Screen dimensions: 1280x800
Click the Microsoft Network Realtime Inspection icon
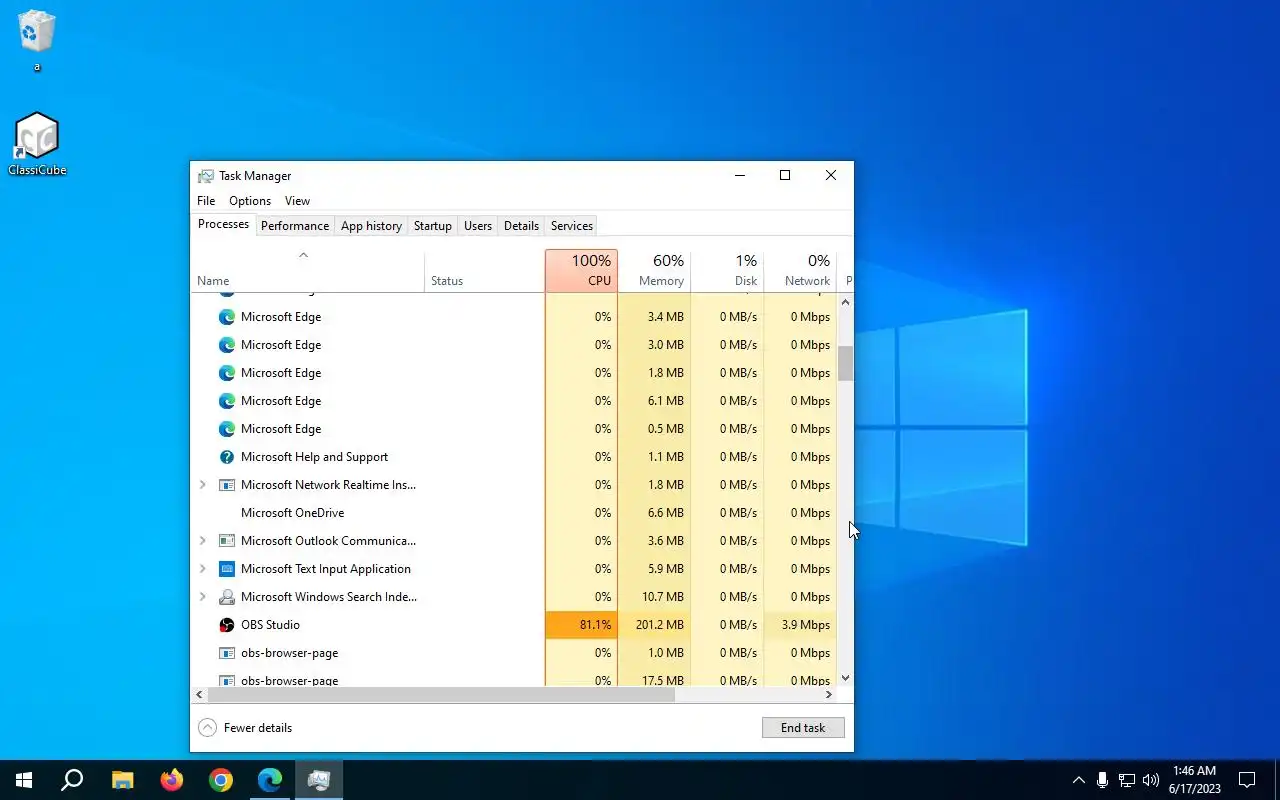pos(227,485)
